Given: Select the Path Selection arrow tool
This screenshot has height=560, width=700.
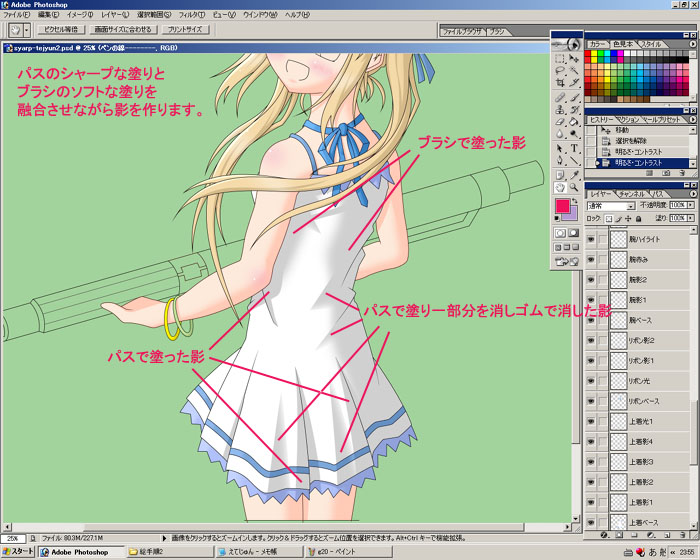Looking at the screenshot, I should click(x=560, y=148).
